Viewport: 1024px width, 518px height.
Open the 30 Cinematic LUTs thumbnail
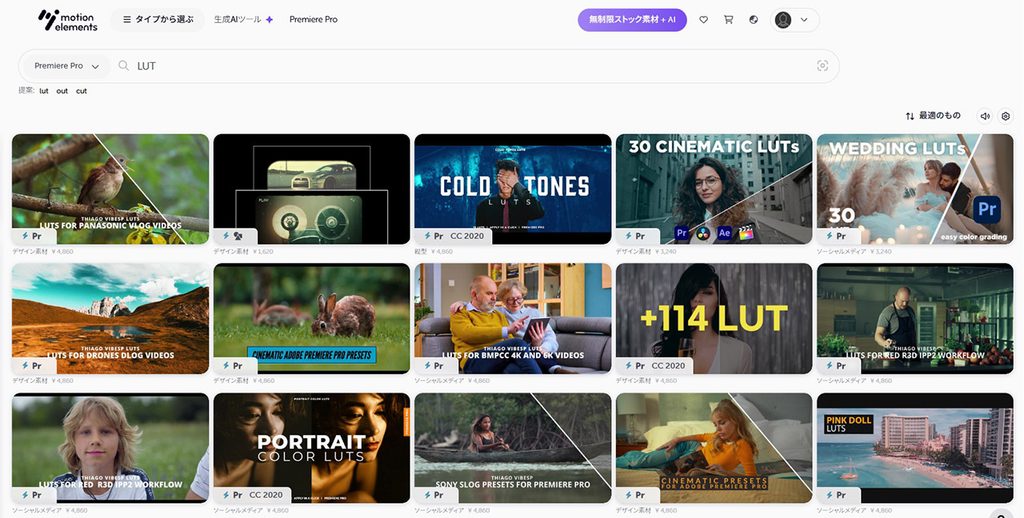(x=714, y=189)
